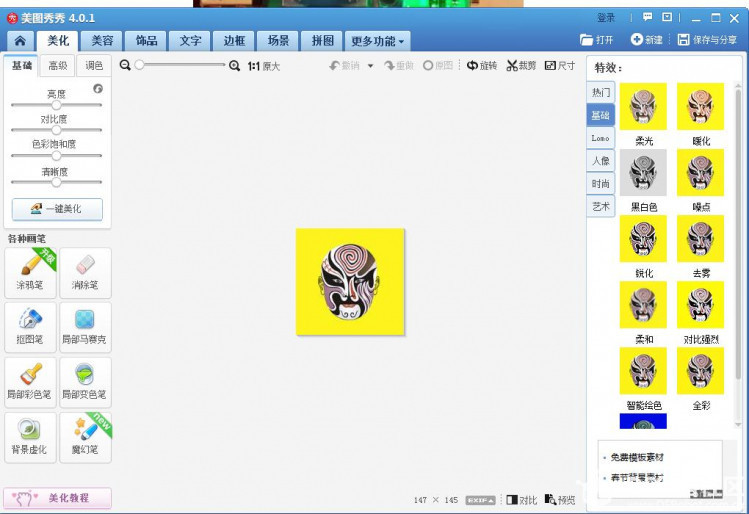Open the undo history dropdown arrow
This screenshot has height=514, width=749.
click(370, 66)
